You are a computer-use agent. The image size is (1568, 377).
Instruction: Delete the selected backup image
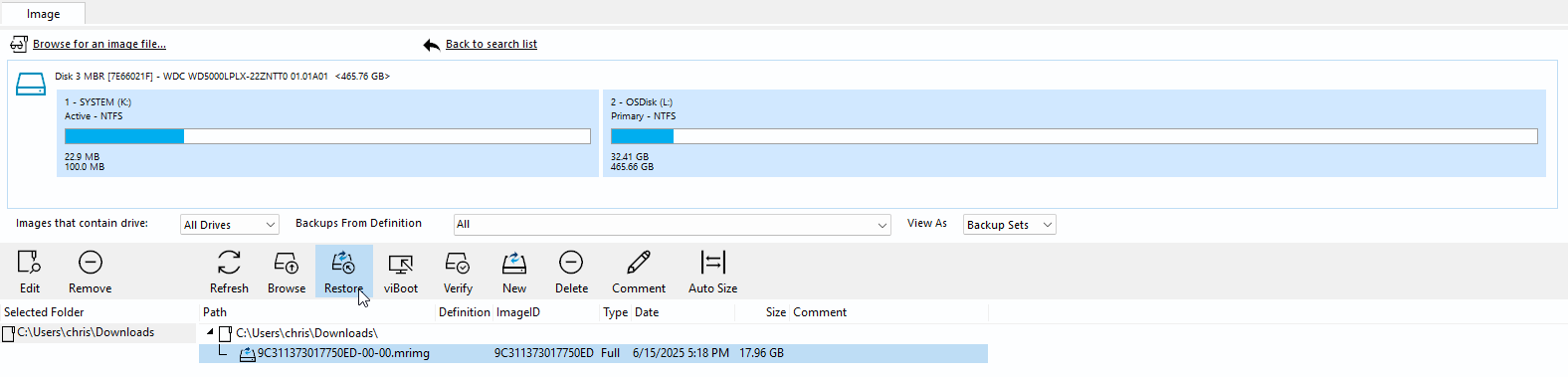(571, 272)
